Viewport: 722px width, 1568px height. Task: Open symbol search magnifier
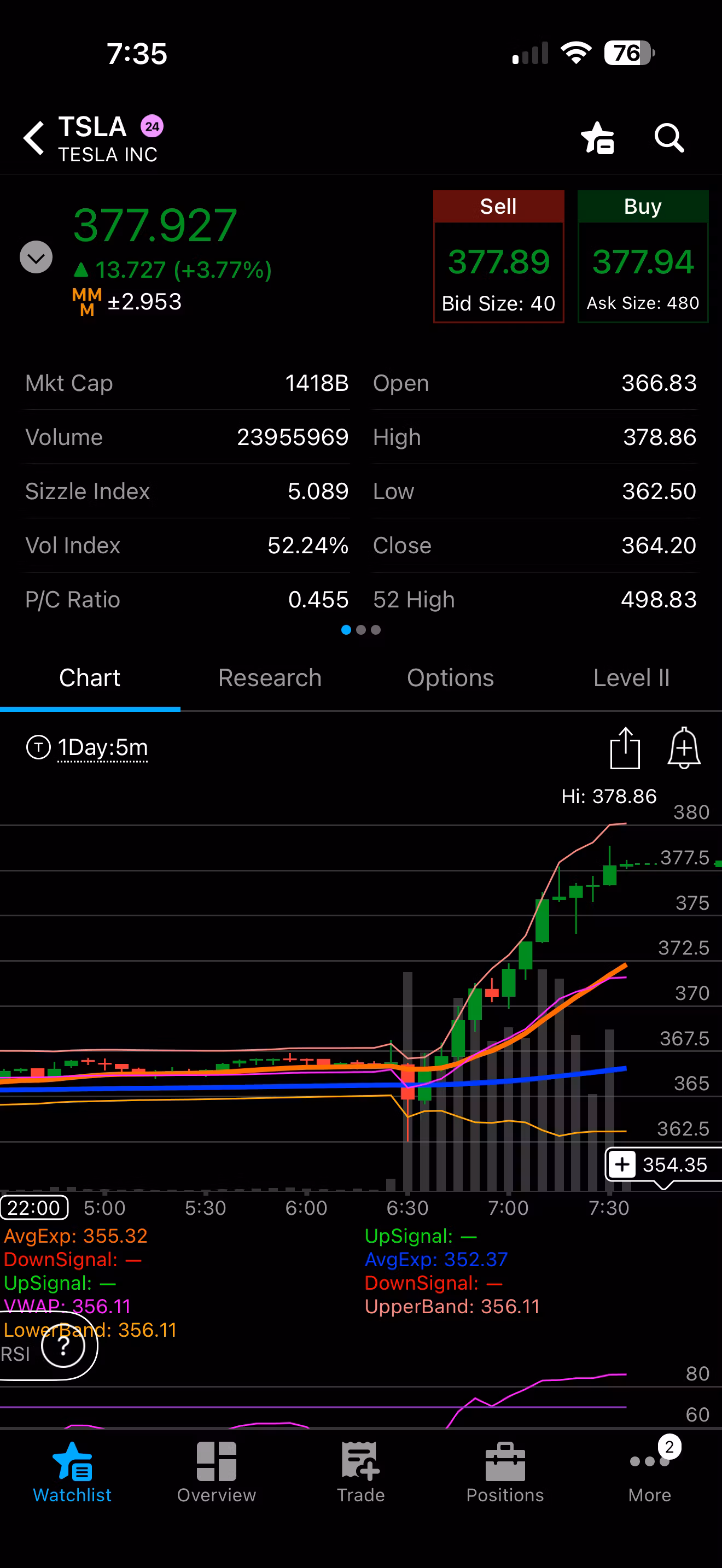669,138
